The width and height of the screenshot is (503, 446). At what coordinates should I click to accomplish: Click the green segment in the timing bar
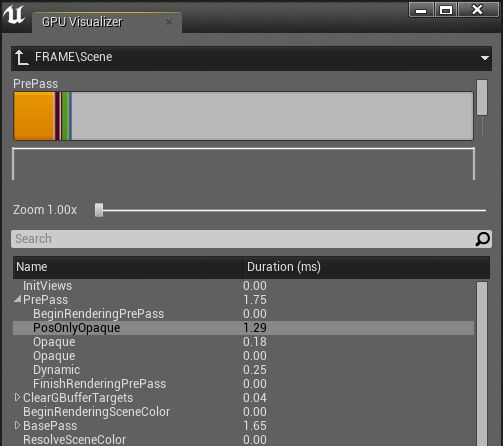[65, 116]
